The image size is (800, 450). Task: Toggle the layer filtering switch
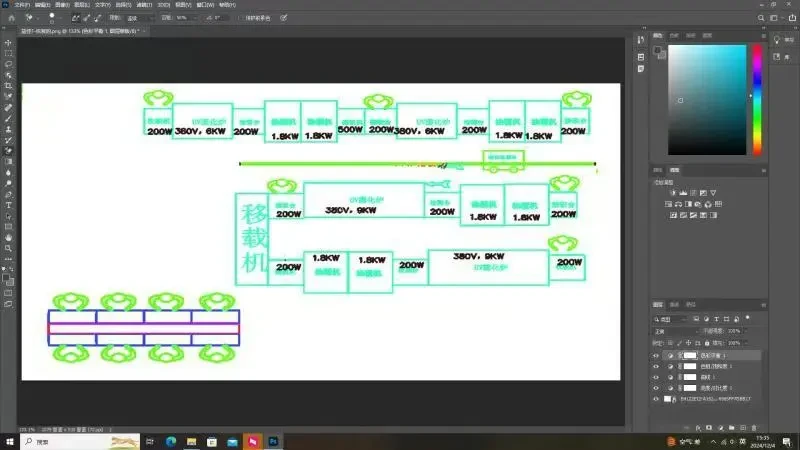pyautogui.click(x=748, y=318)
